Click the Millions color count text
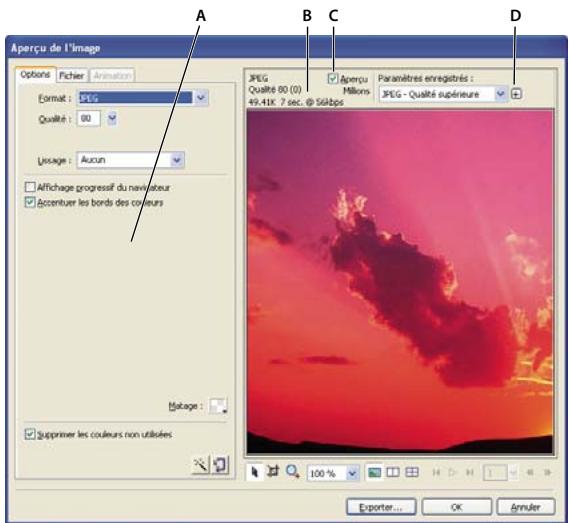This screenshot has width=570, height=523. pos(356,91)
